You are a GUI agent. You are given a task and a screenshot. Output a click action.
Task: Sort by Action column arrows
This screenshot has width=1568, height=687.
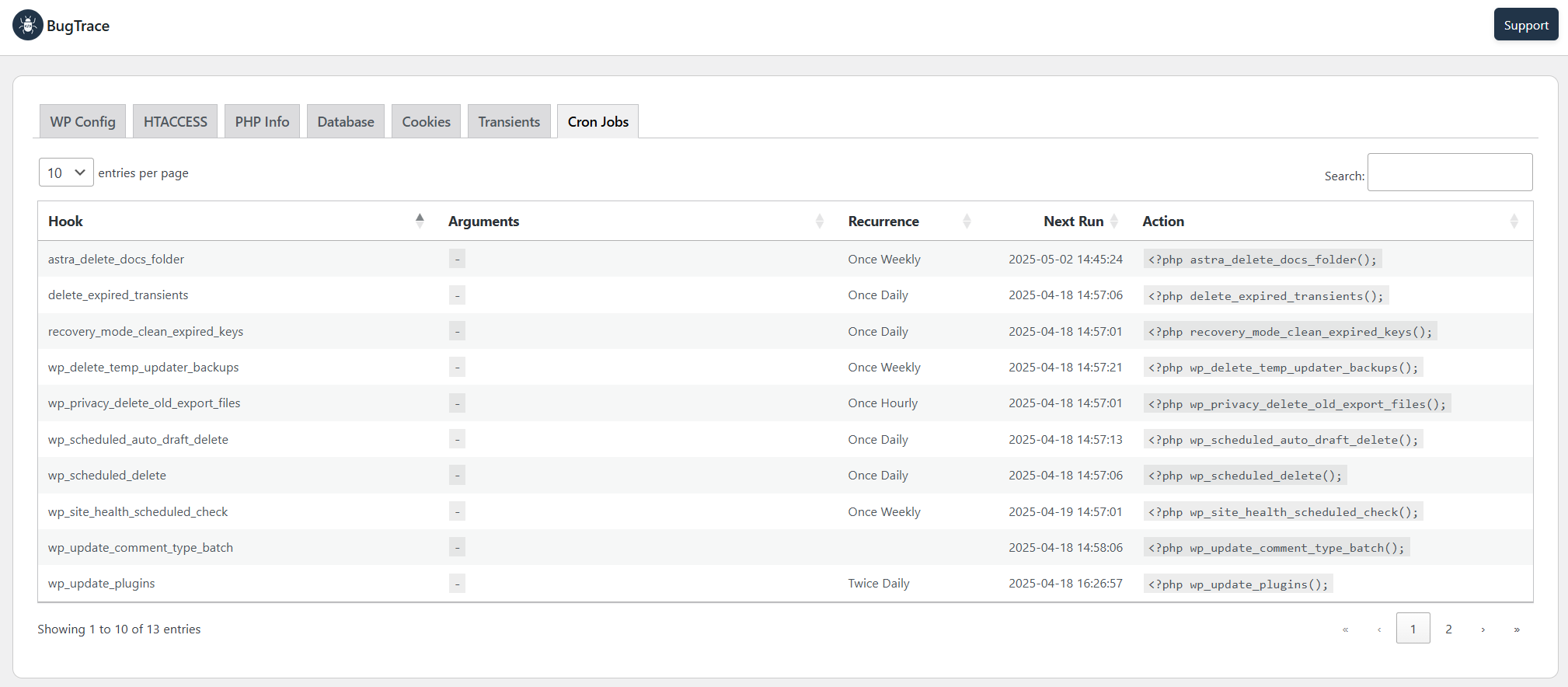pos(1514,221)
